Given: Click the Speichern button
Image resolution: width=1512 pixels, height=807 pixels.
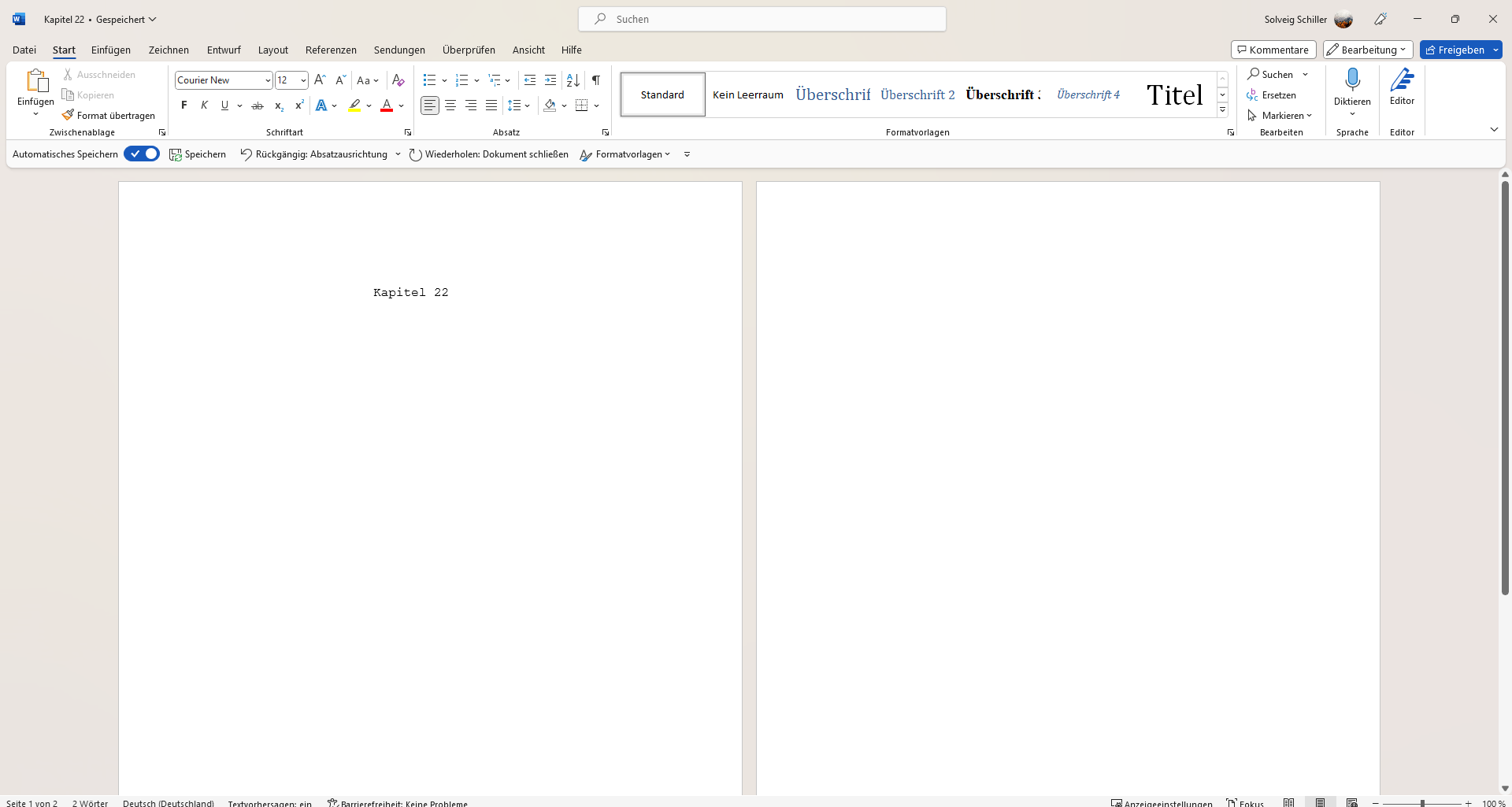Looking at the screenshot, I should 198,154.
